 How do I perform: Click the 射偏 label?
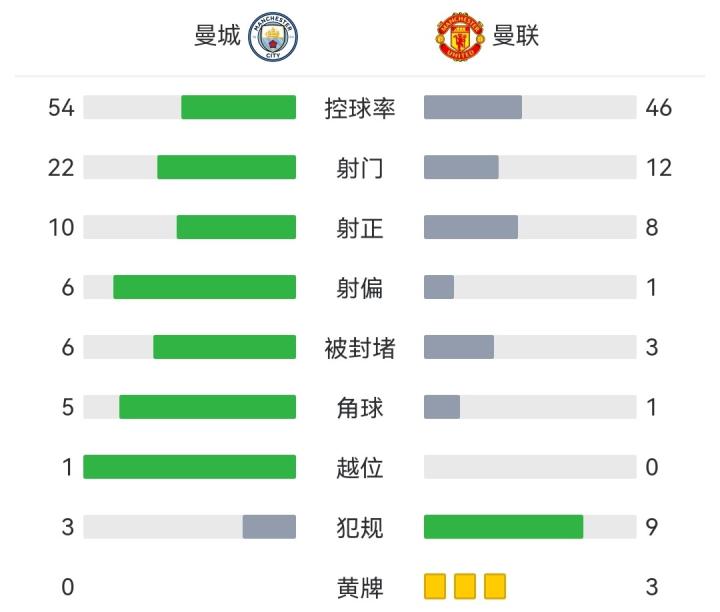coord(360,288)
